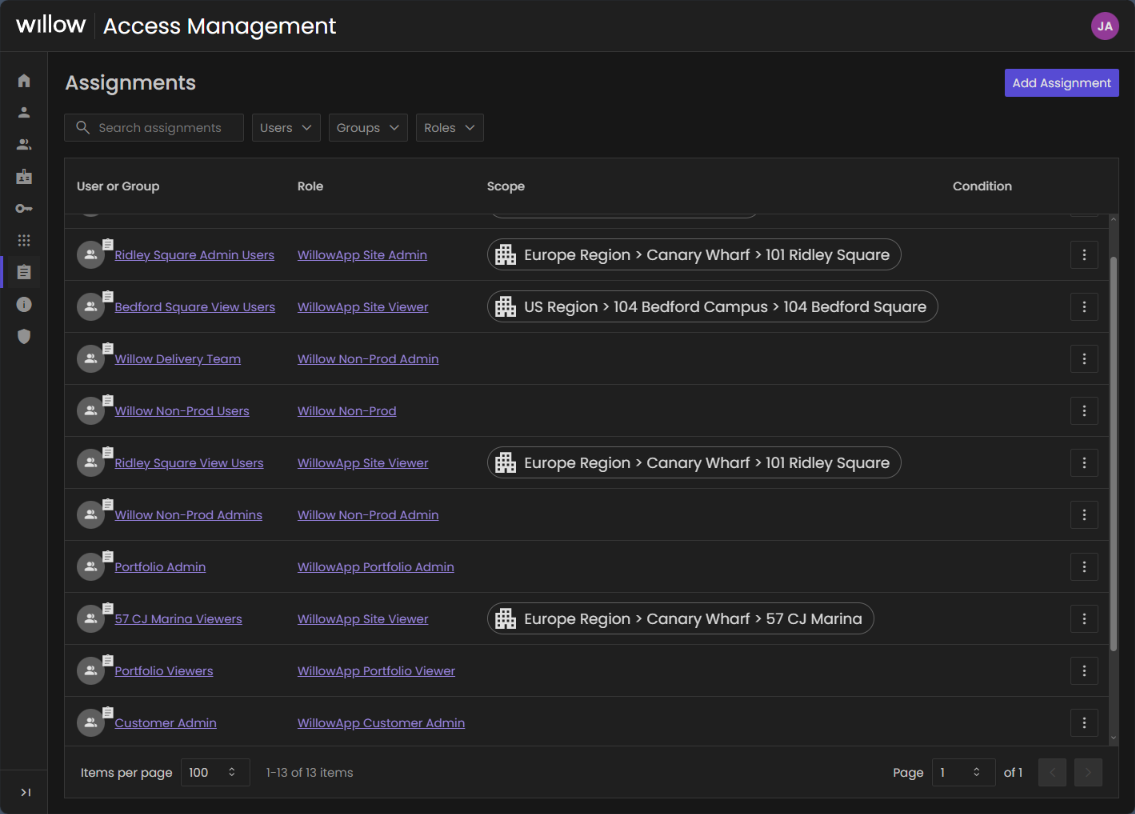Click the Scope column header
The height and width of the screenshot is (814, 1135).
pyautogui.click(x=505, y=186)
